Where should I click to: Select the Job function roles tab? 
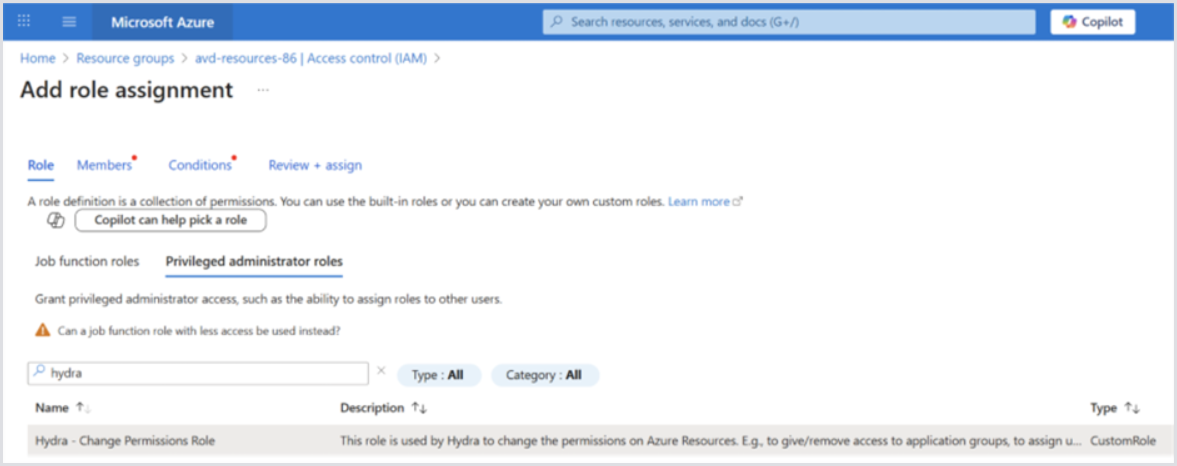click(87, 262)
